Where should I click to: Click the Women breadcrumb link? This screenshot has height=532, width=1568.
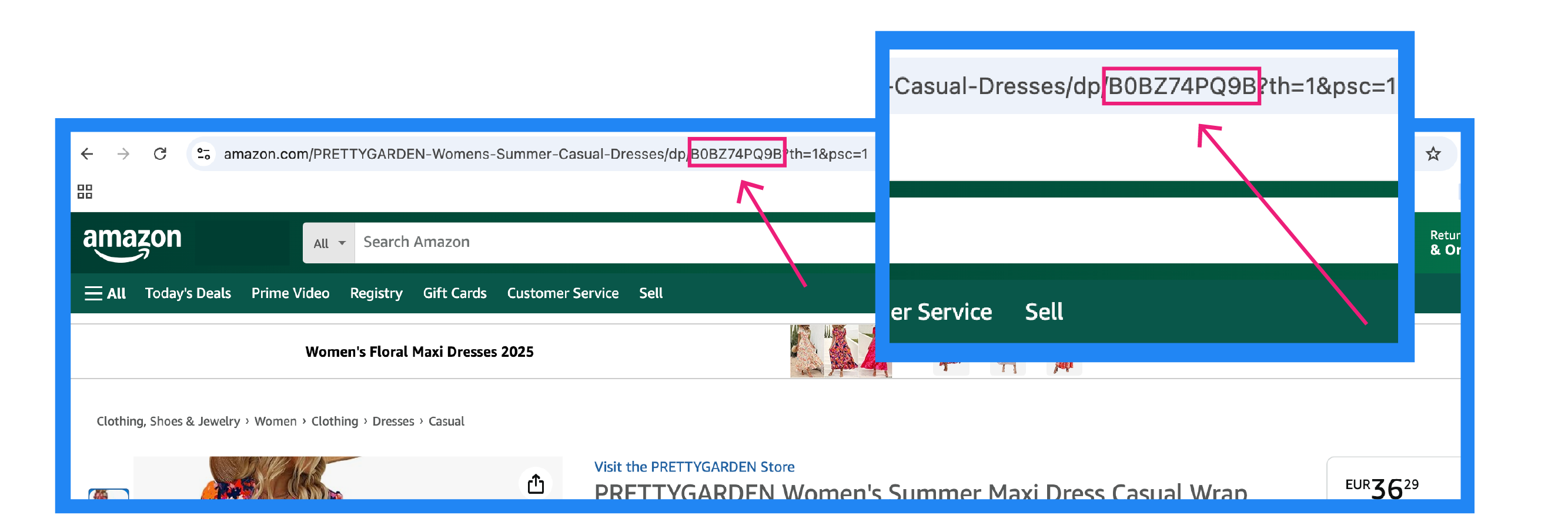275,421
